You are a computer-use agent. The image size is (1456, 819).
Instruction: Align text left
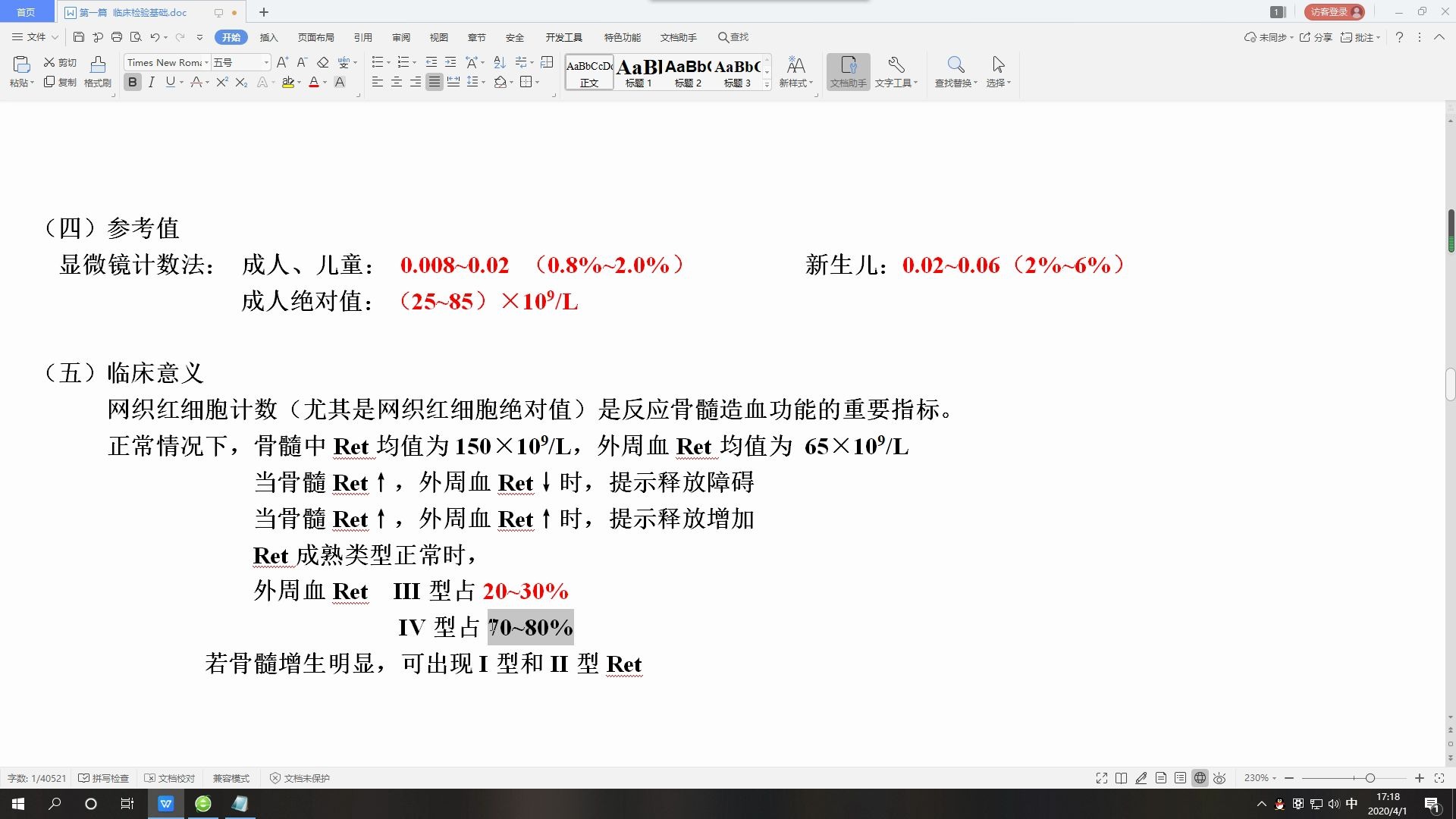coord(377,82)
